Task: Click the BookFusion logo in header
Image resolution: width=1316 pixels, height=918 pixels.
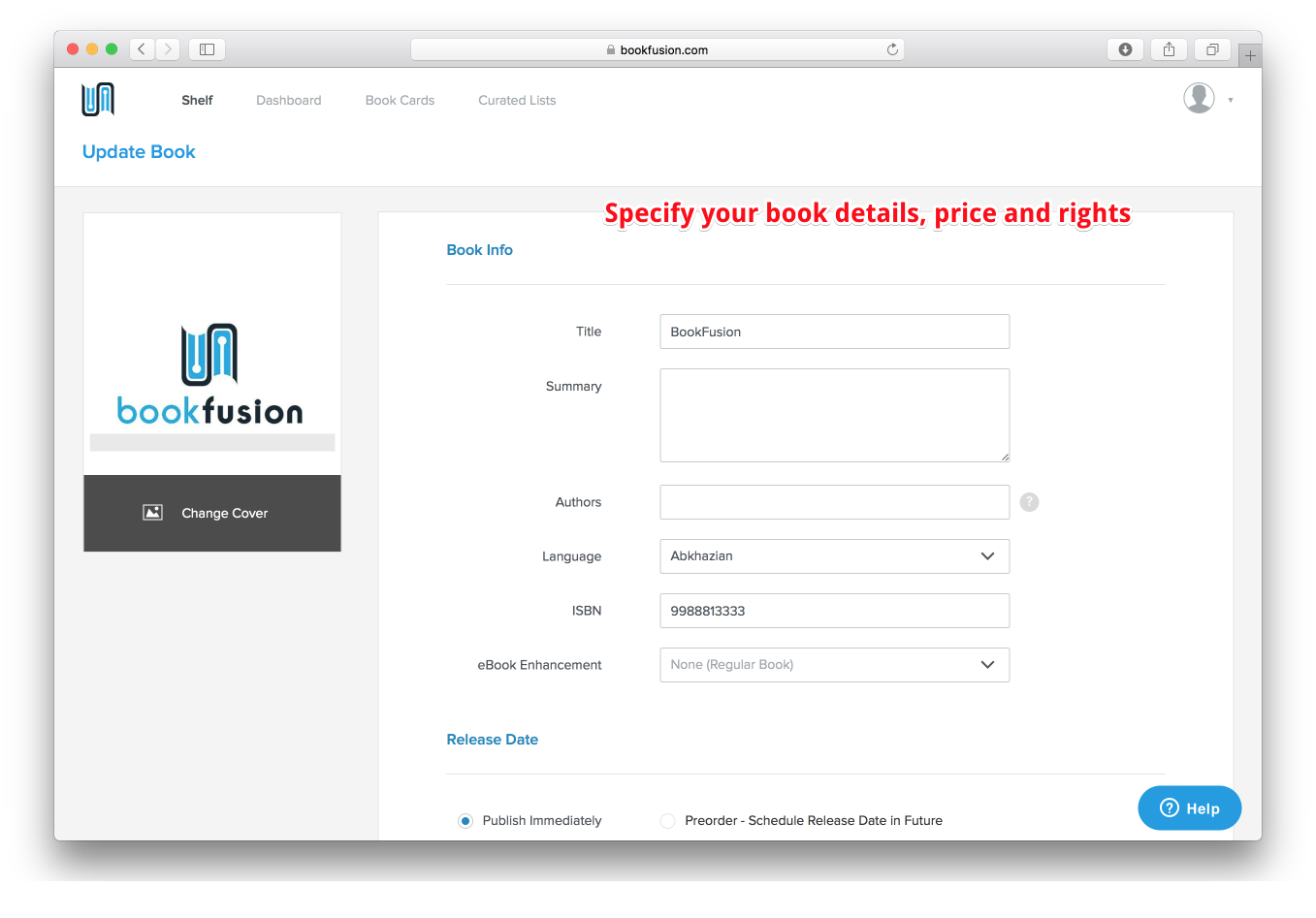Action: tap(98, 99)
